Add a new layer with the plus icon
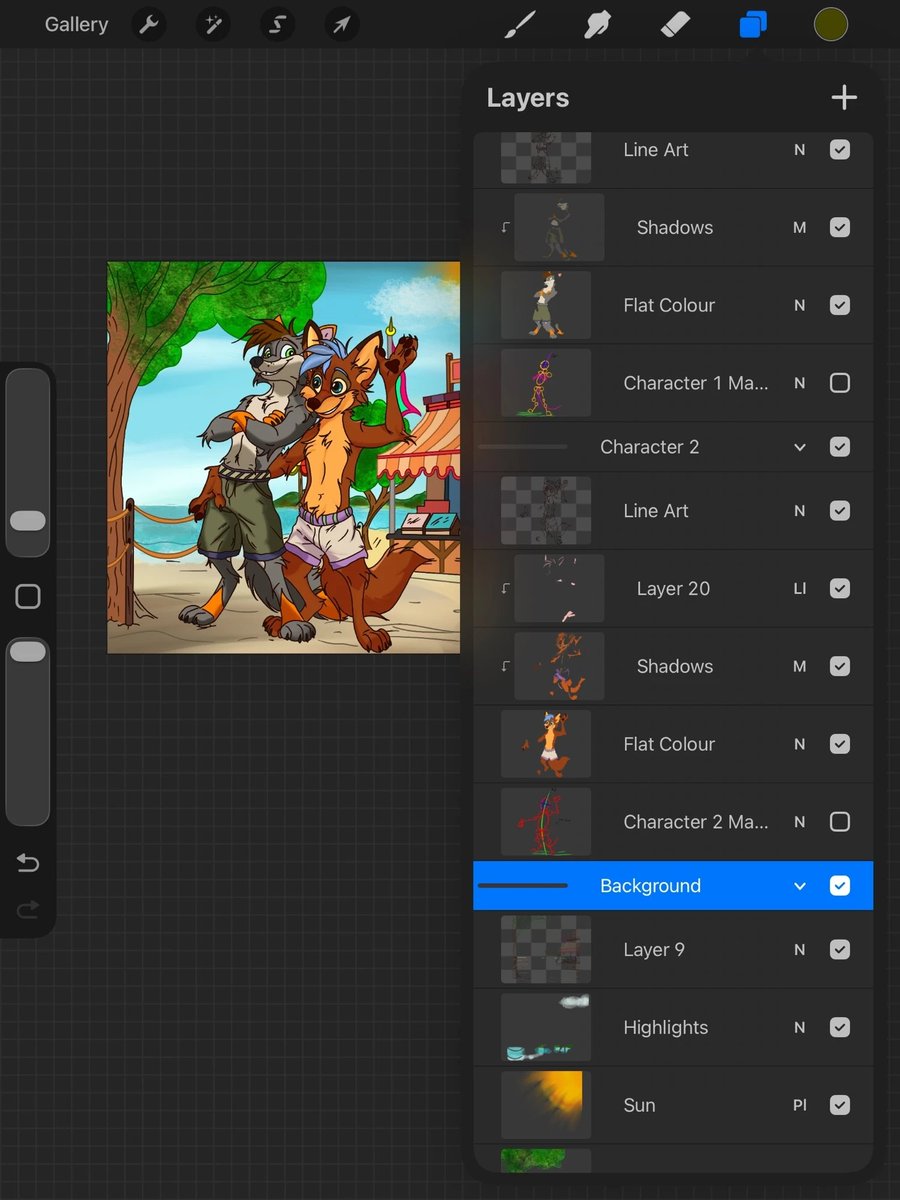The height and width of the screenshot is (1200, 900). tap(844, 97)
